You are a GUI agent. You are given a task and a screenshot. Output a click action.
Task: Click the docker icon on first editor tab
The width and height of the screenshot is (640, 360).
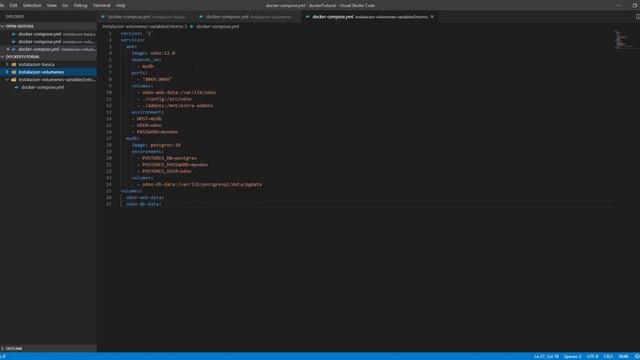(x=103, y=17)
